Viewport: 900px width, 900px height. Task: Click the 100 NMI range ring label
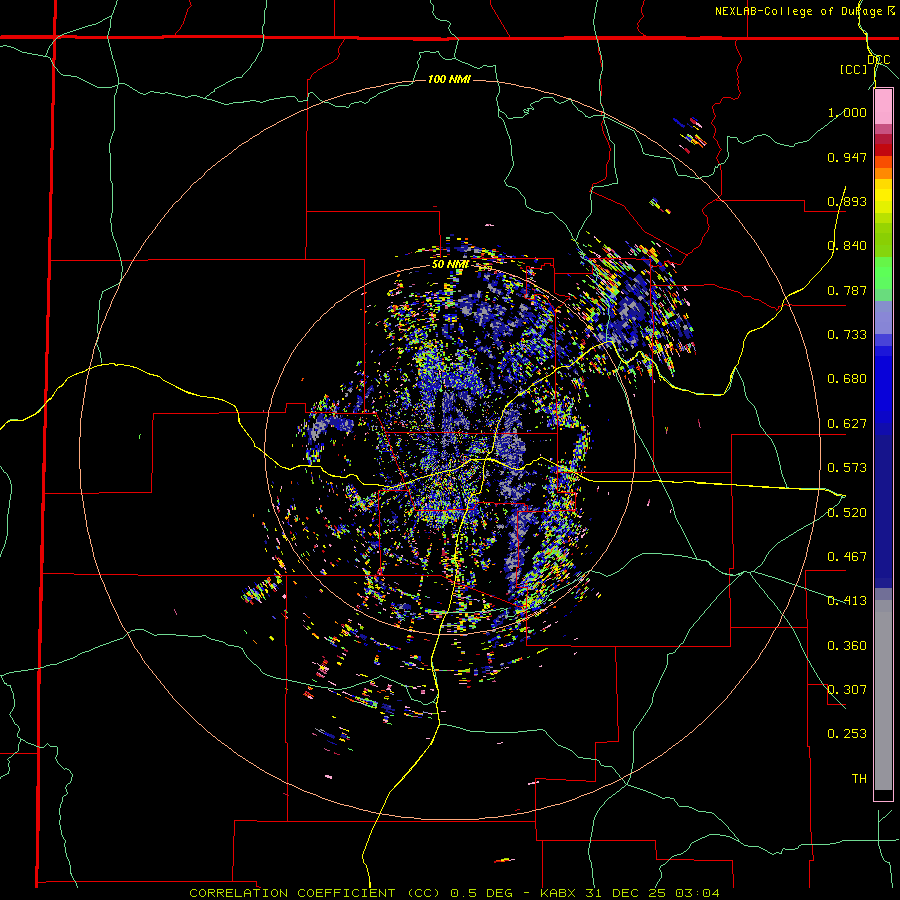(x=449, y=79)
